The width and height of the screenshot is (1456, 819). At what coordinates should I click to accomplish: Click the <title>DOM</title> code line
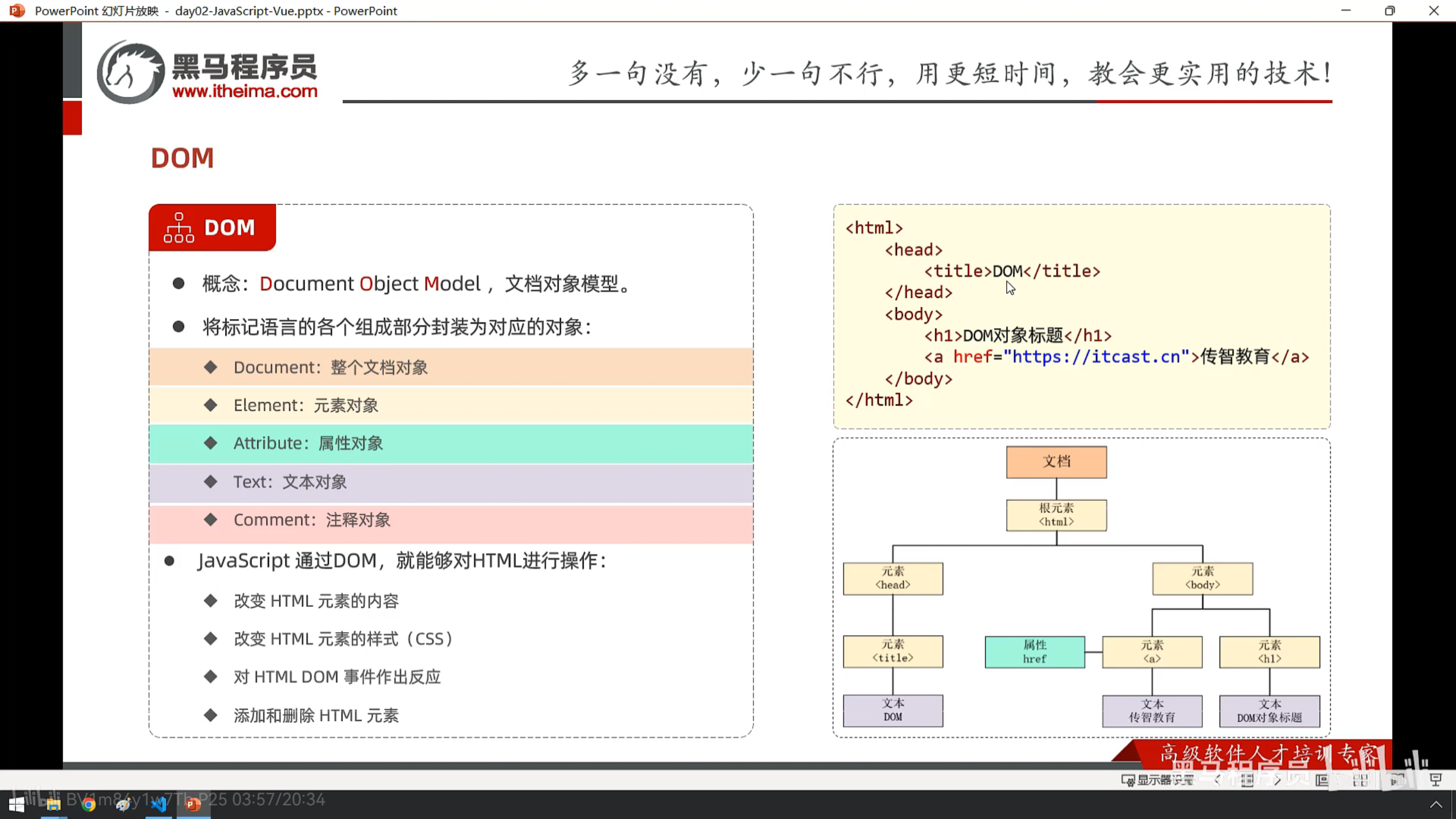(x=1012, y=271)
